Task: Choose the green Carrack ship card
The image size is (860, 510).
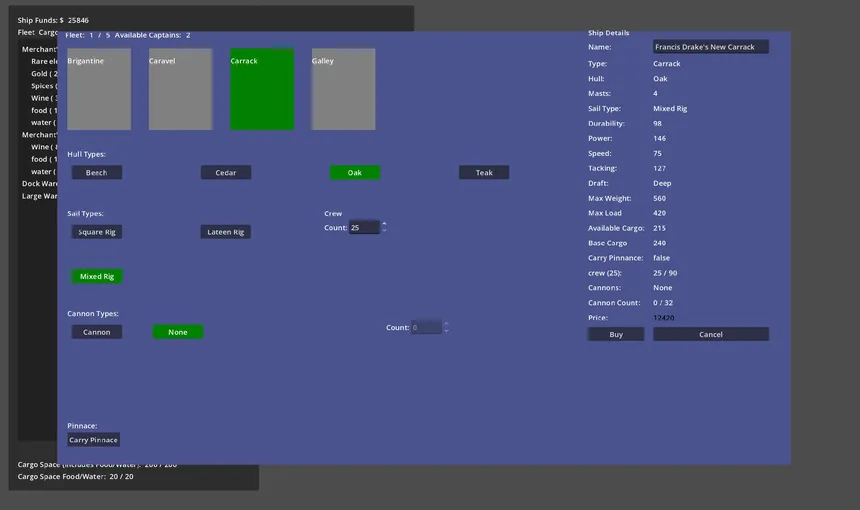Action: pos(262,89)
